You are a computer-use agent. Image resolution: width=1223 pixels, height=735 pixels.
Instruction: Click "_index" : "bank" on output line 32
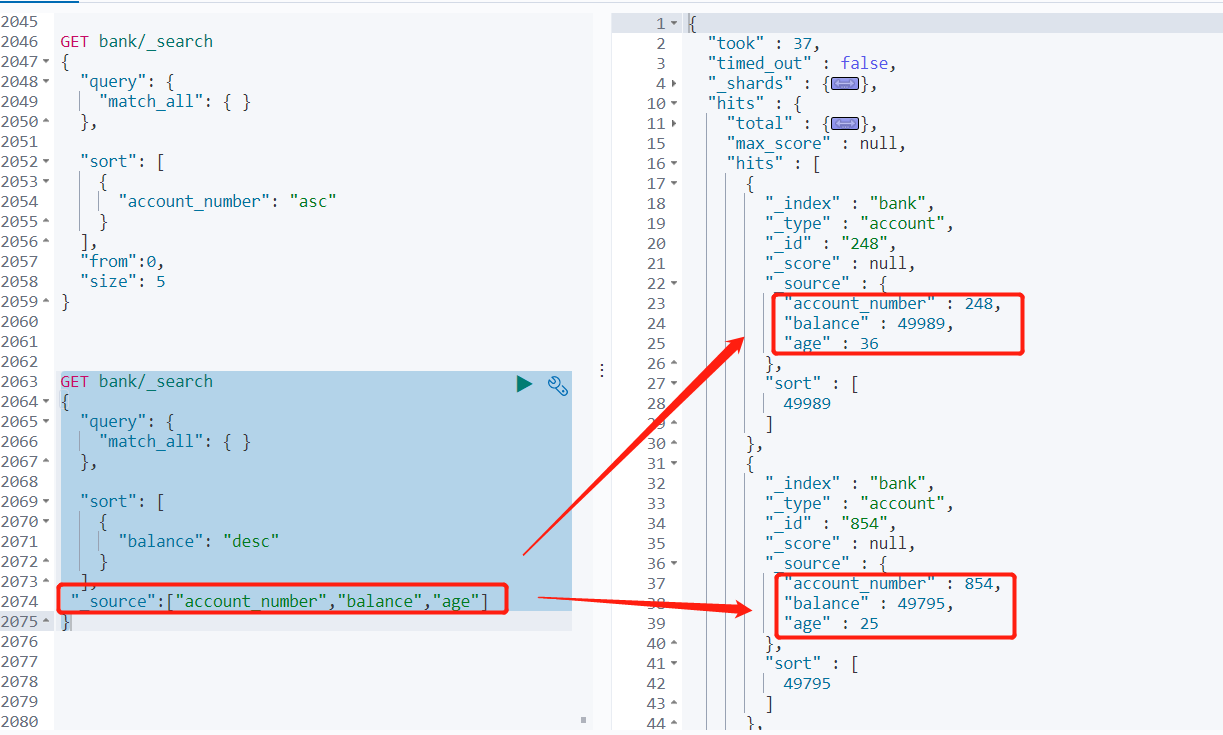[x=850, y=484]
